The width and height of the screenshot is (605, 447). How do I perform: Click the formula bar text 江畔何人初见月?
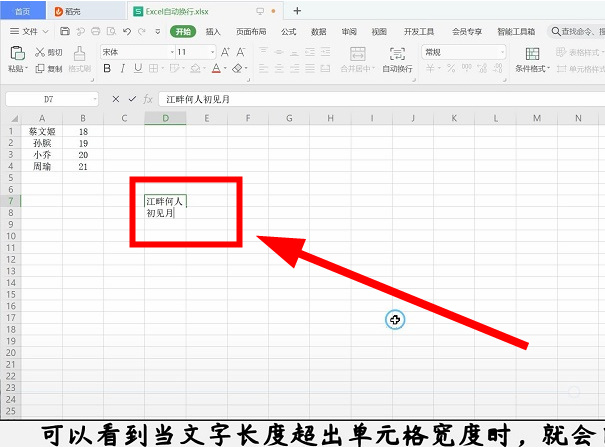(198, 99)
